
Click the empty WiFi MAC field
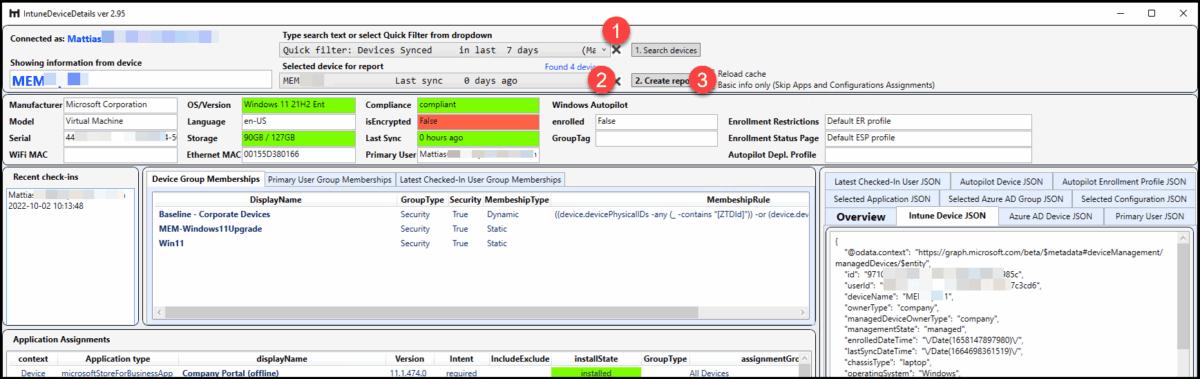121,155
